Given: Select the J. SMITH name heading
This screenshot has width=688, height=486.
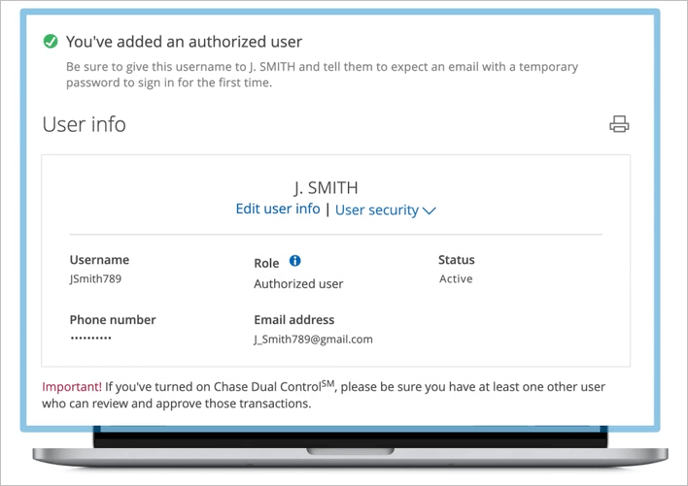Looking at the screenshot, I should coord(326,188).
